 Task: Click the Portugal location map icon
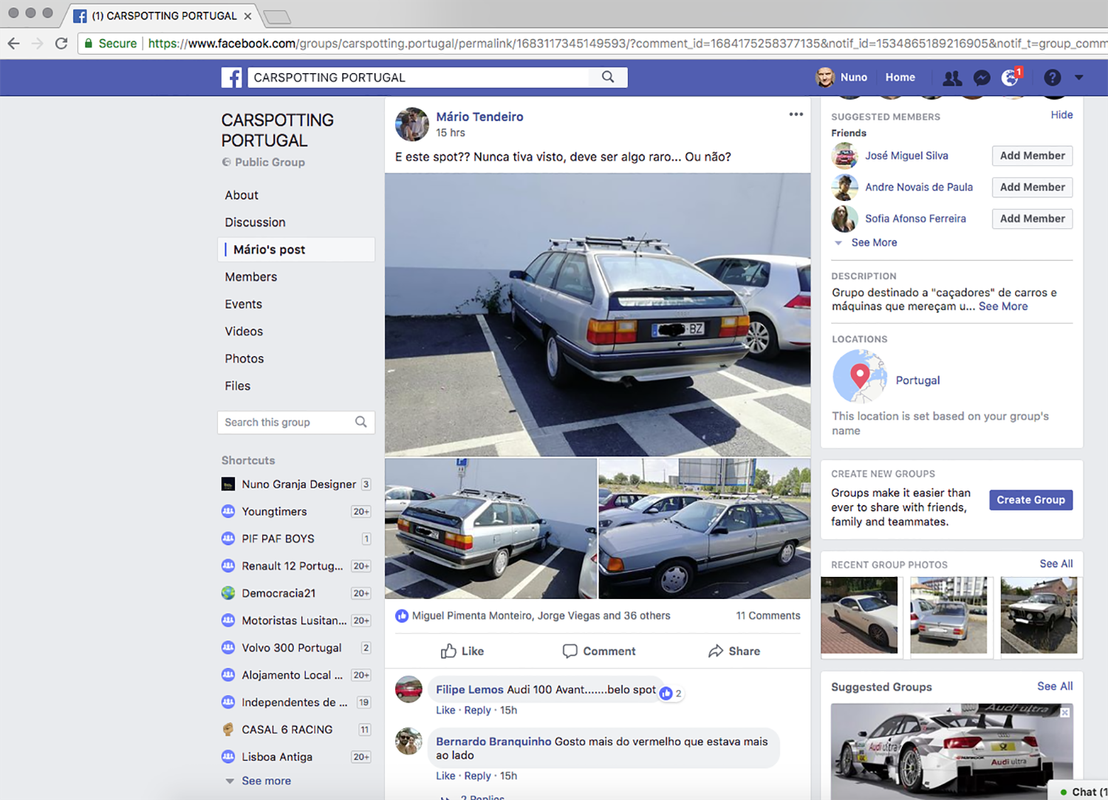click(859, 377)
